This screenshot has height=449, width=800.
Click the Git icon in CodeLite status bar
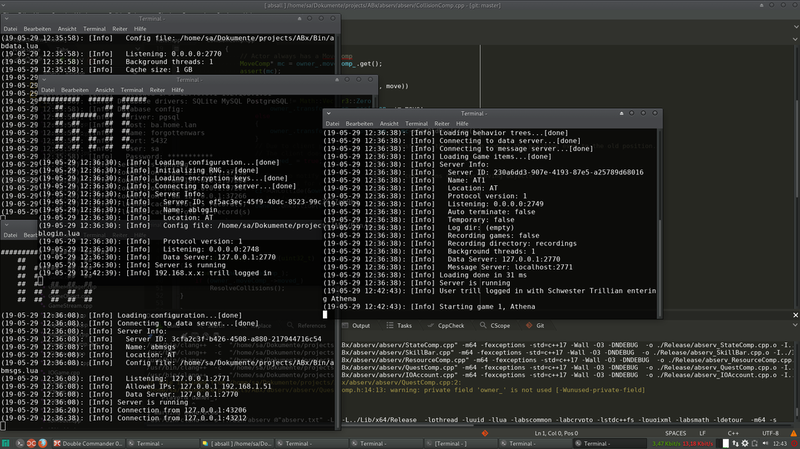click(485, 433)
